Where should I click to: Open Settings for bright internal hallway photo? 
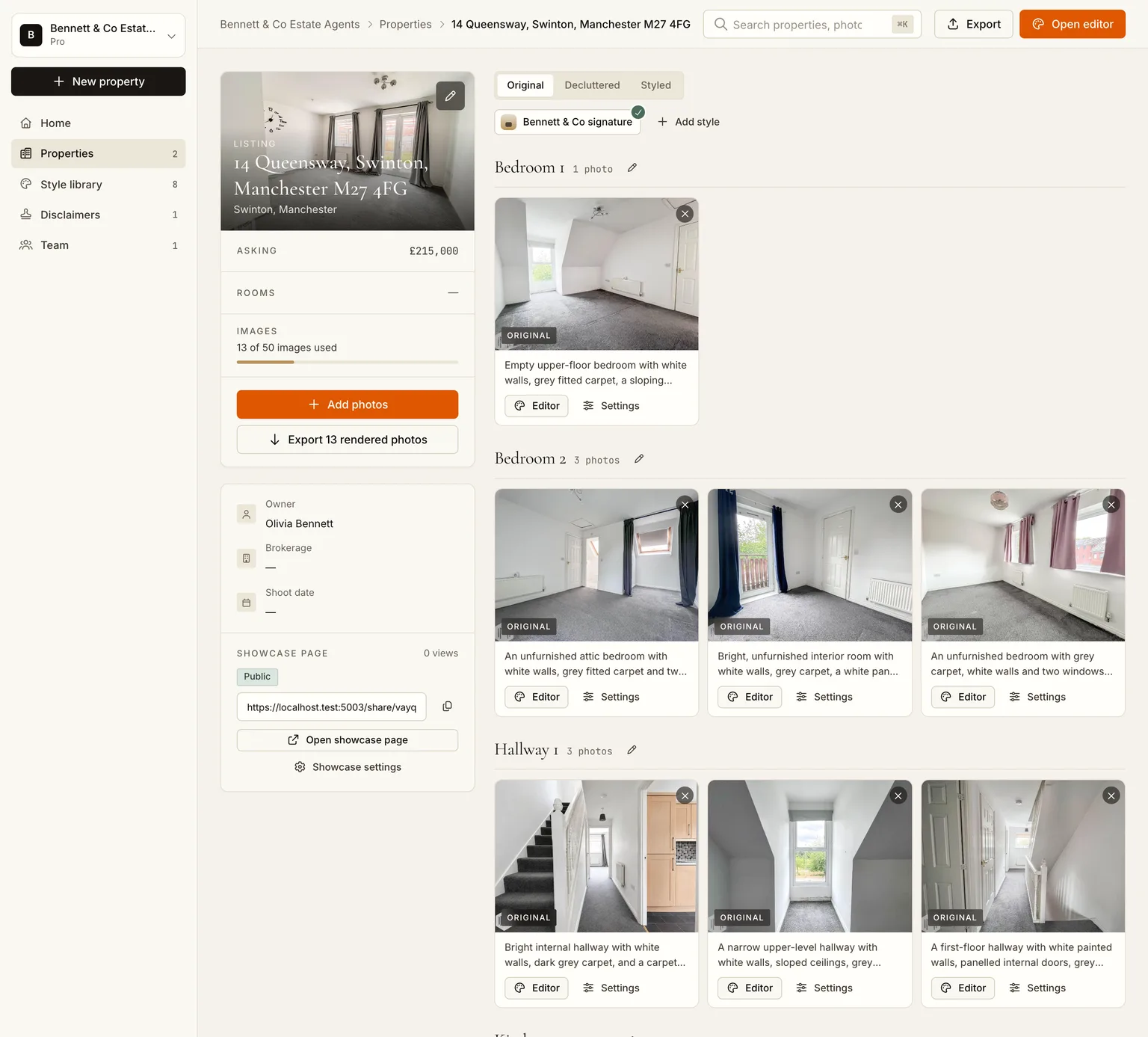point(611,988)
